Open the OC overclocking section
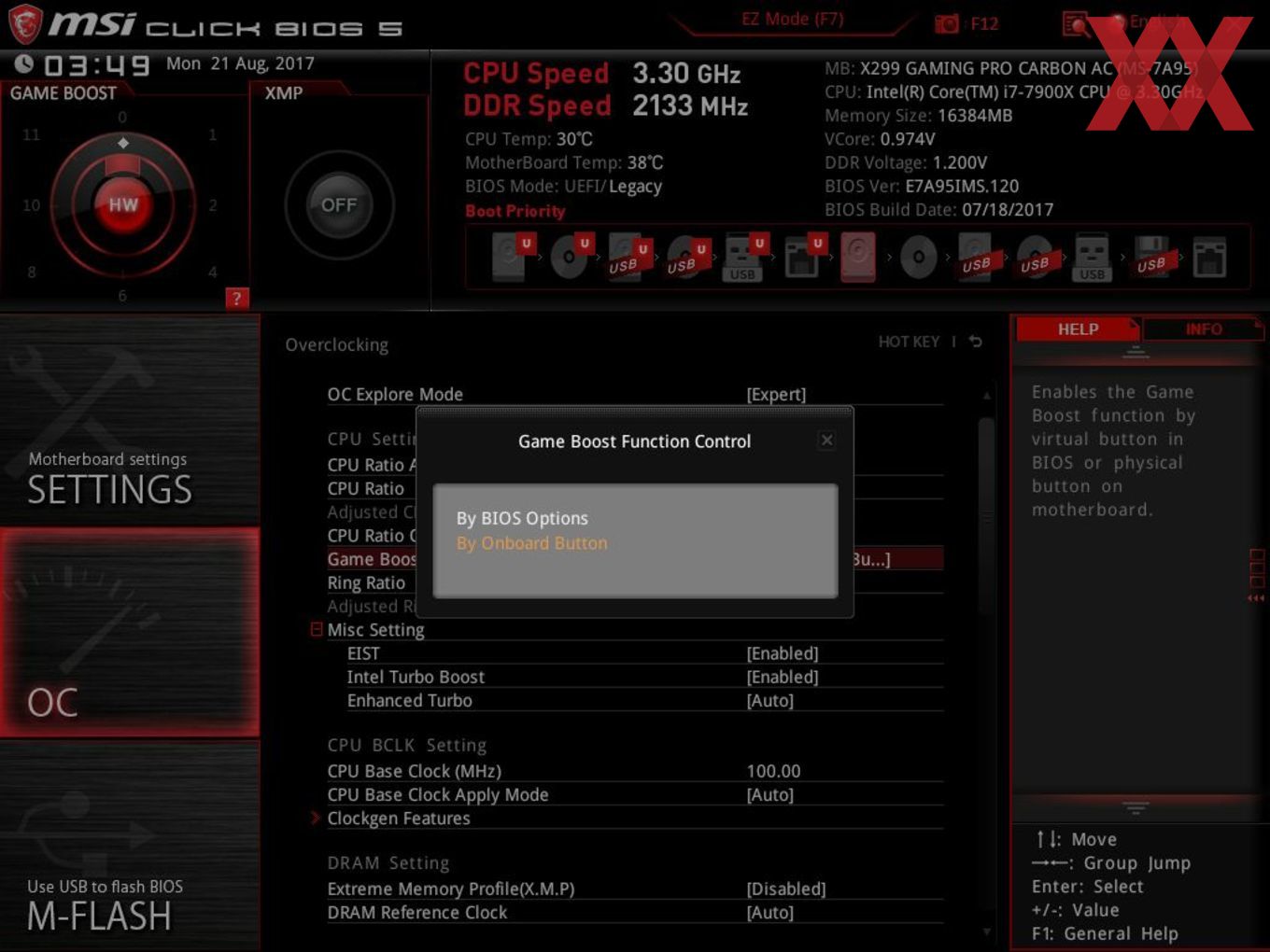This screenshot has height=952, width=1270. point(130,632)
